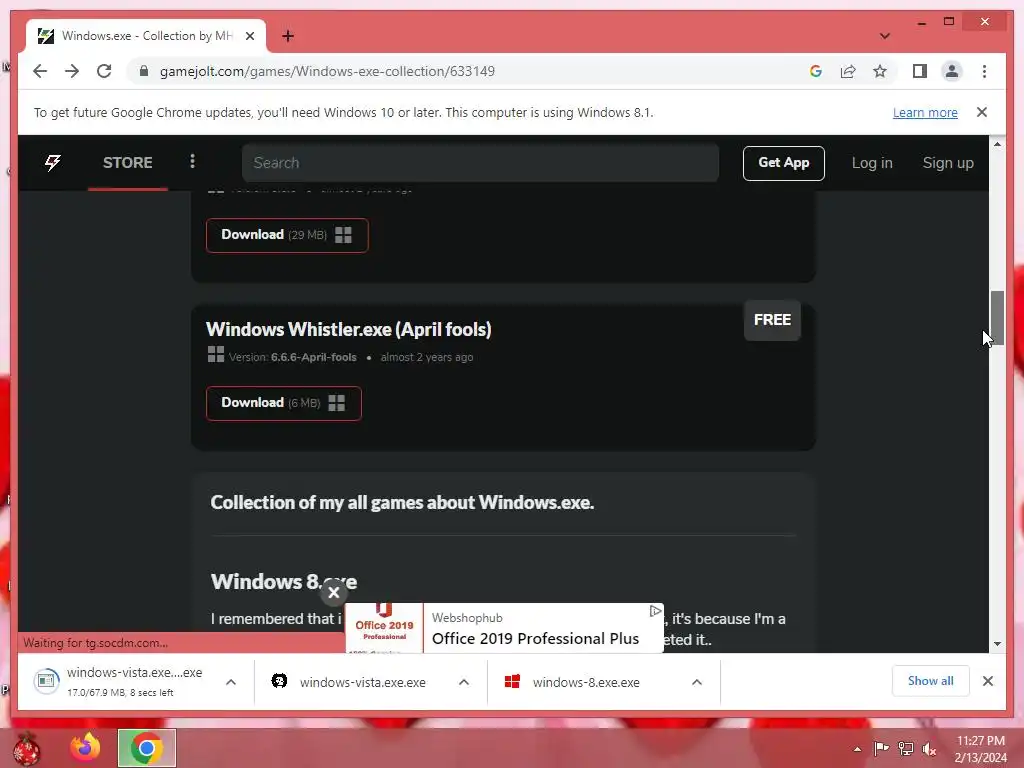Close the Windows.exe Collection tab
Image resolution: width=1024 pixels, height=768 pixels.
coord(249,36)
